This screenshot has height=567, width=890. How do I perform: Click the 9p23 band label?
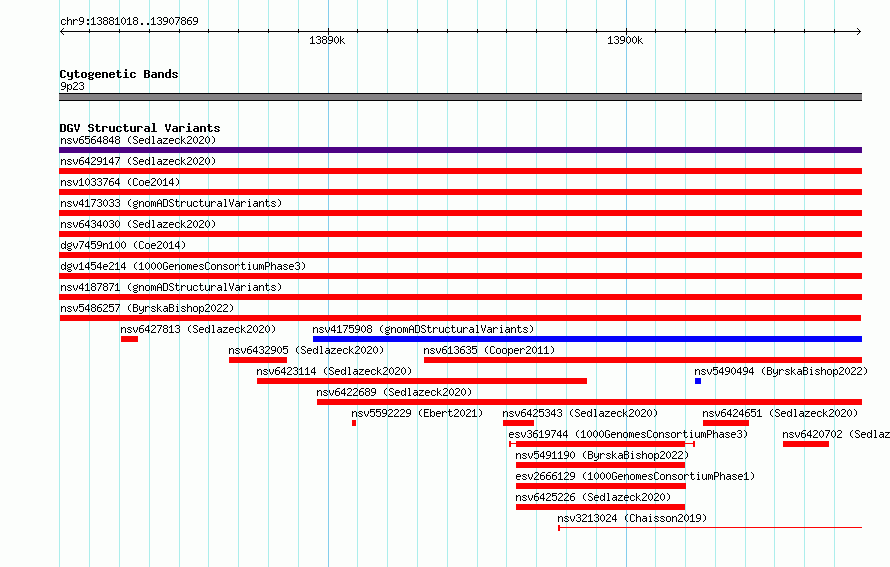[x=72, y=86]
